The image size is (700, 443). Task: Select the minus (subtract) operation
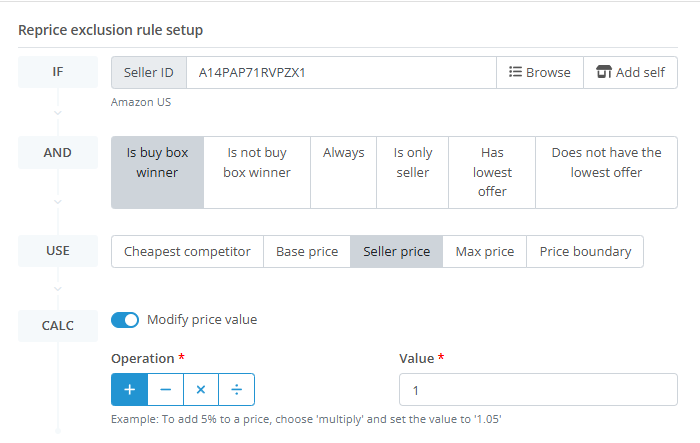tap(166, 389)
